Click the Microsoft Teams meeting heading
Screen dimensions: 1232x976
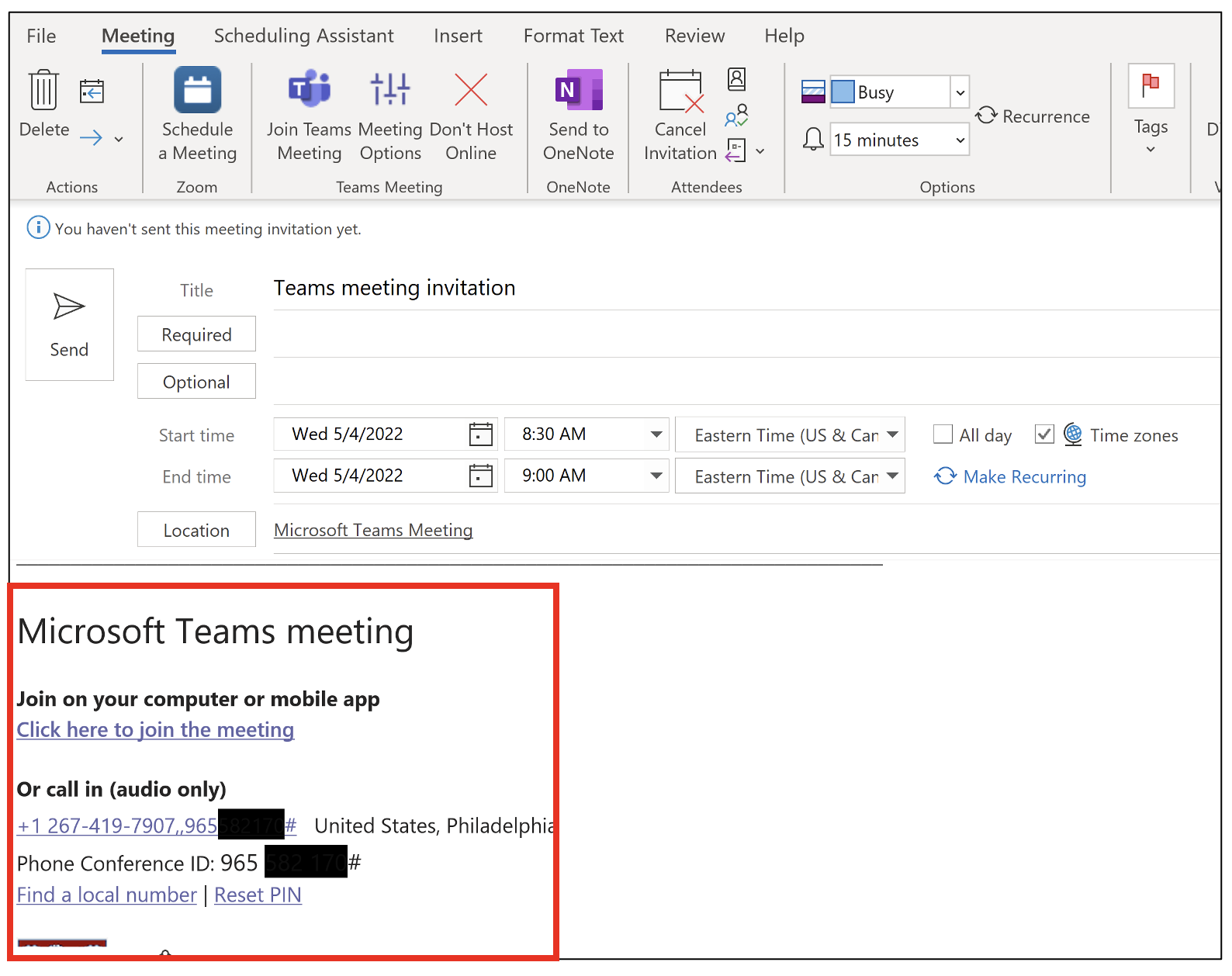(x=216, y=632)
